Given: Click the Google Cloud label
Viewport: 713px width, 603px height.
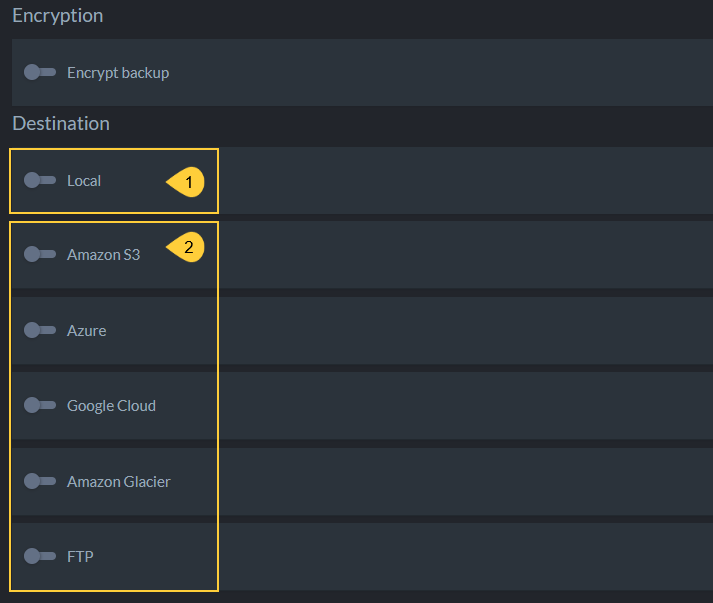Looking at the screenshot, I should pos(111,406).
